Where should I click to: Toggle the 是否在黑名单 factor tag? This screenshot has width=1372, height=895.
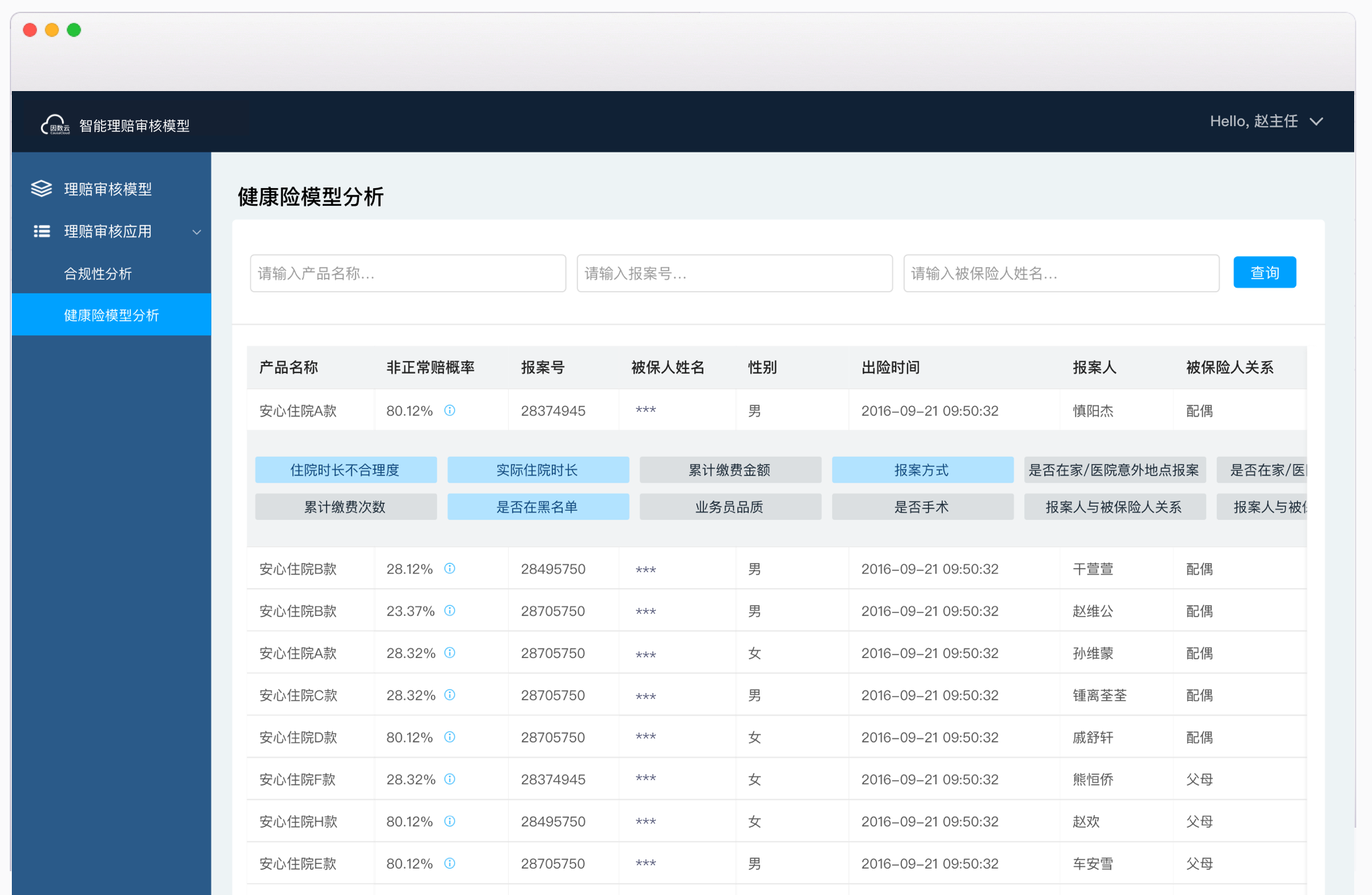click(x=537, y=507)
